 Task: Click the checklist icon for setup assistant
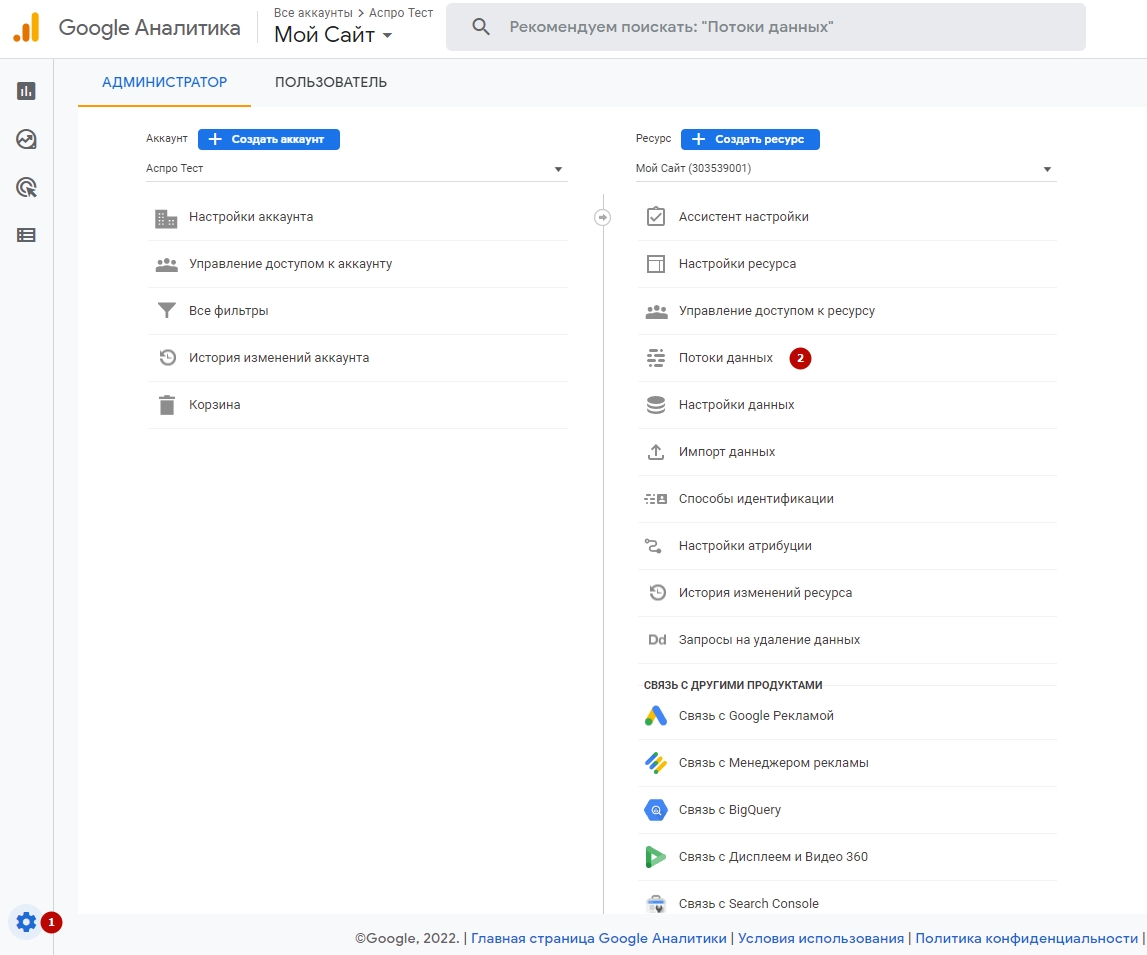656,216
